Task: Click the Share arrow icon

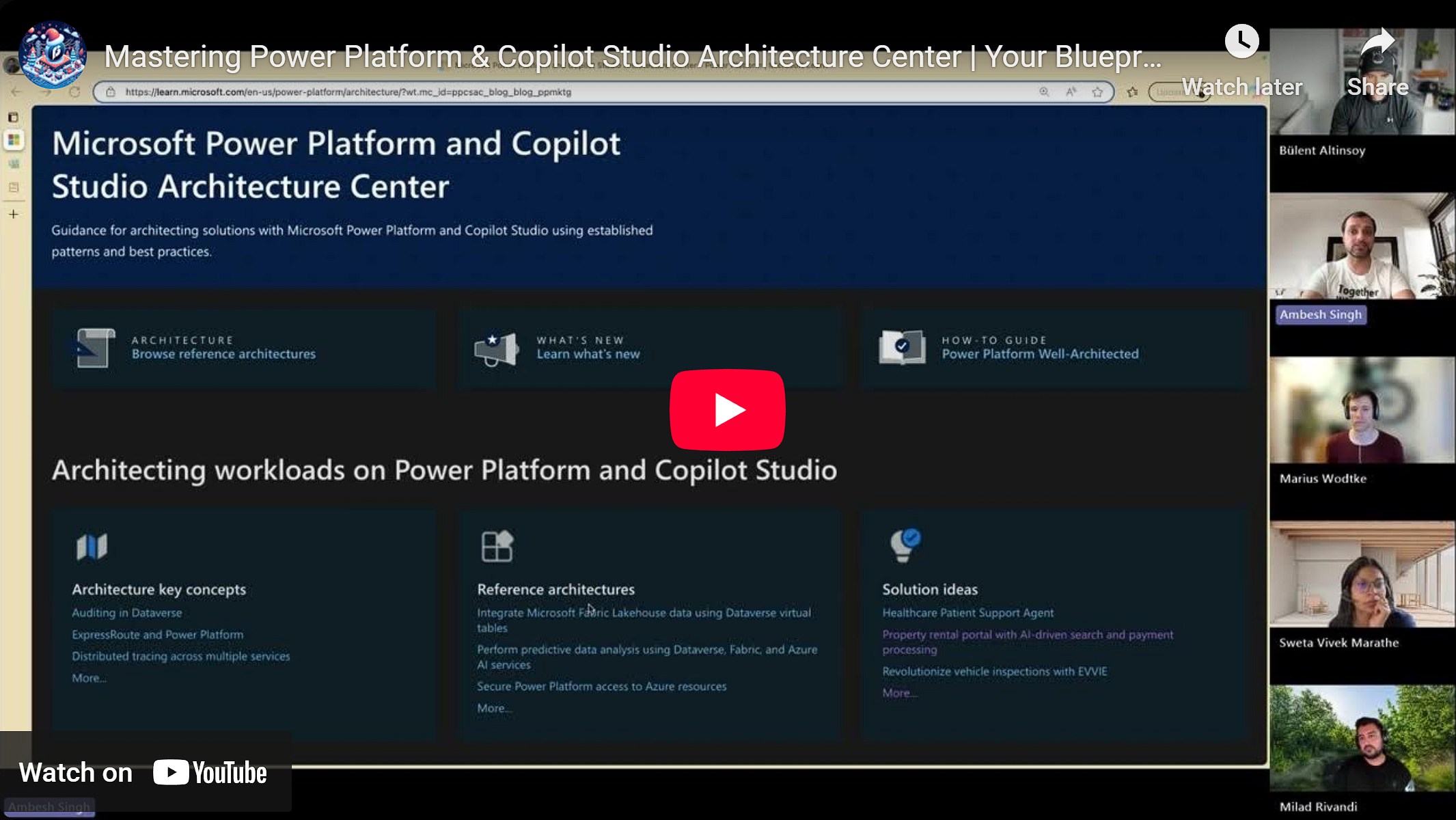Action: (1377, 42)
